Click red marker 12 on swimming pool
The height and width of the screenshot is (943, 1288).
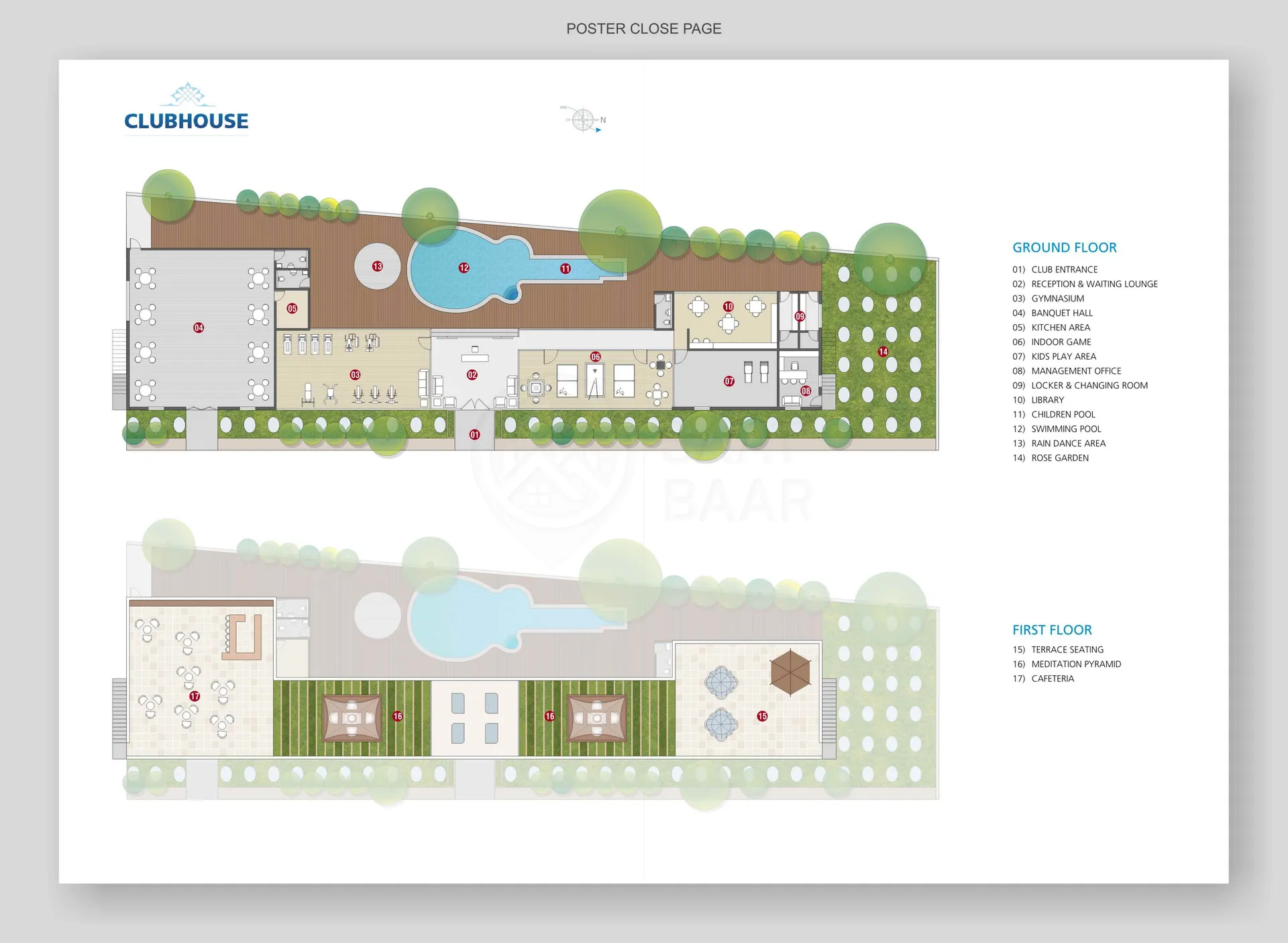click(464, 268)
